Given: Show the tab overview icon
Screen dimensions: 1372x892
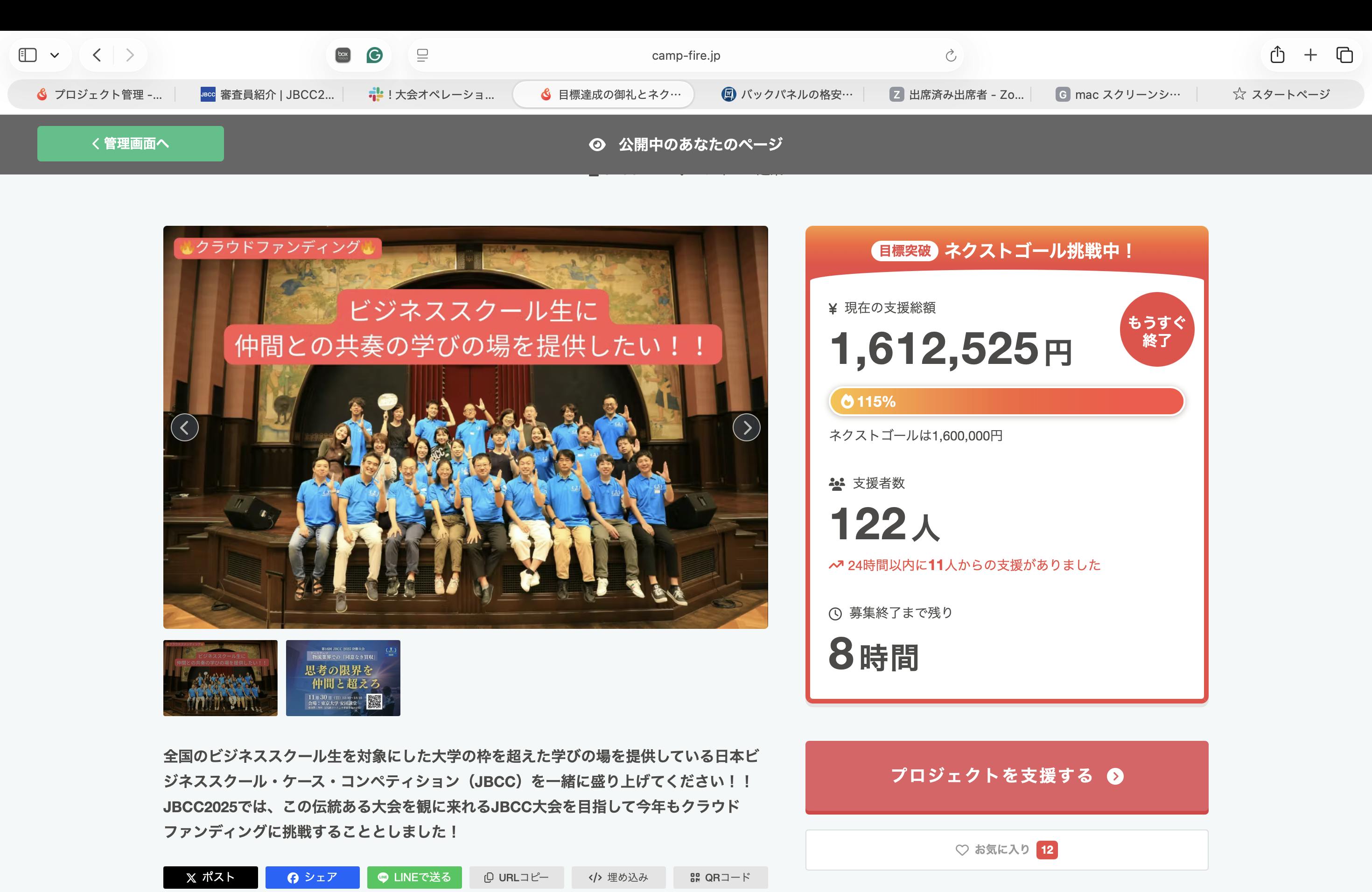Looking at the screenshot, I should coord(1344,55).
